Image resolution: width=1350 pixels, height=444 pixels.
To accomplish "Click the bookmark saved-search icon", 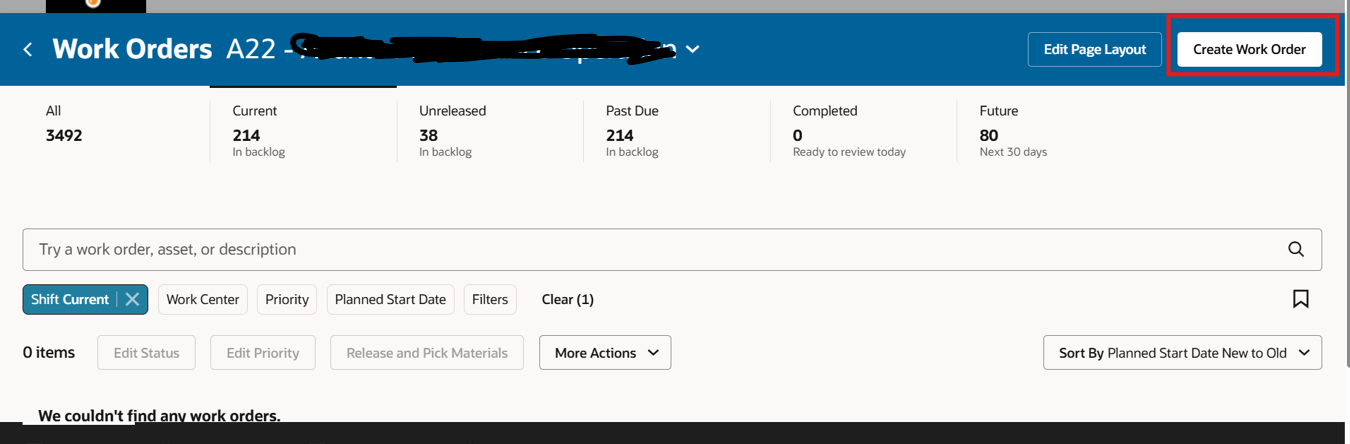I will [x=1300, y=299].
